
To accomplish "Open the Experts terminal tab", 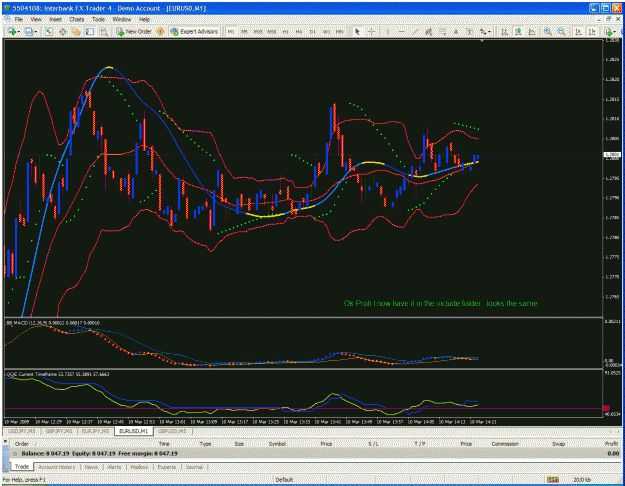I will pyautogui.click(x=167, y=467).
